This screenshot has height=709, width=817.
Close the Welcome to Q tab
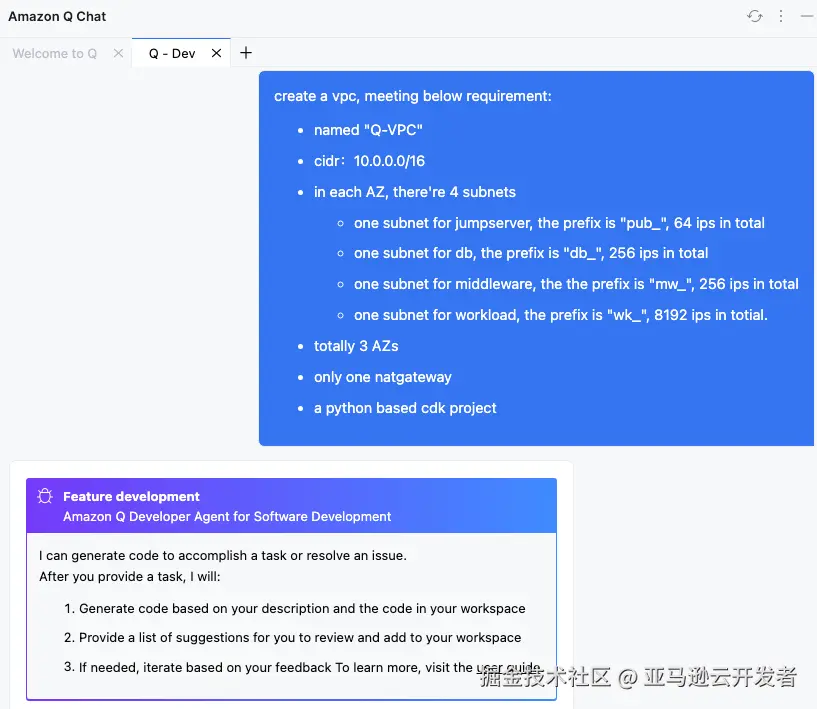tap(118, 53)
